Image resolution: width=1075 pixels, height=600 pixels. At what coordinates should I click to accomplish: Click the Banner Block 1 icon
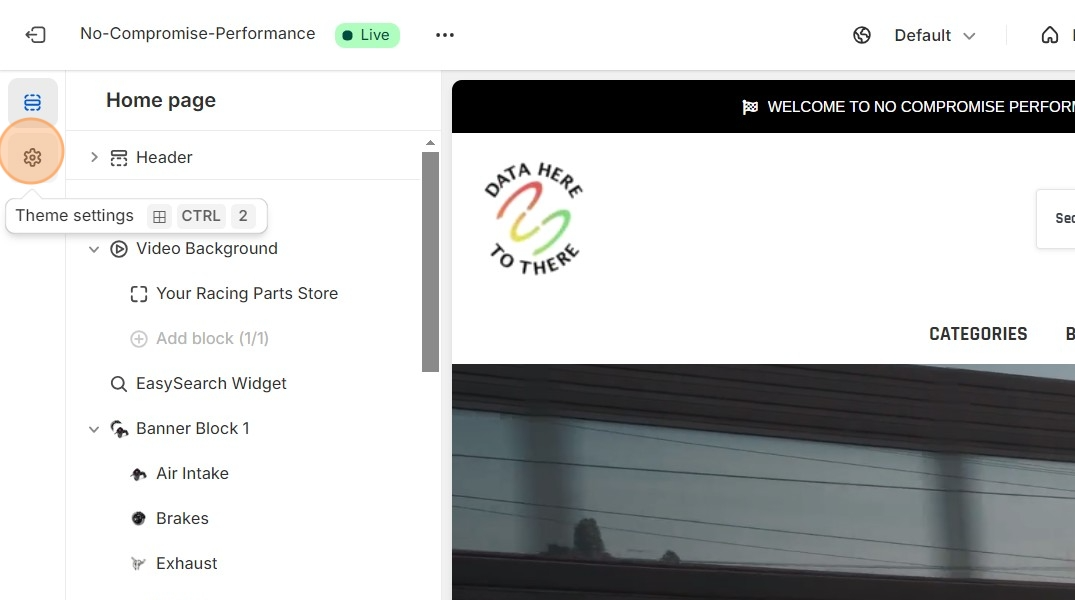119,429
